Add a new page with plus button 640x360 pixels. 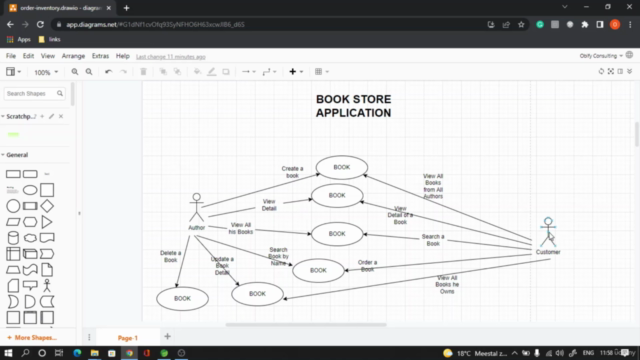(167, 337)
